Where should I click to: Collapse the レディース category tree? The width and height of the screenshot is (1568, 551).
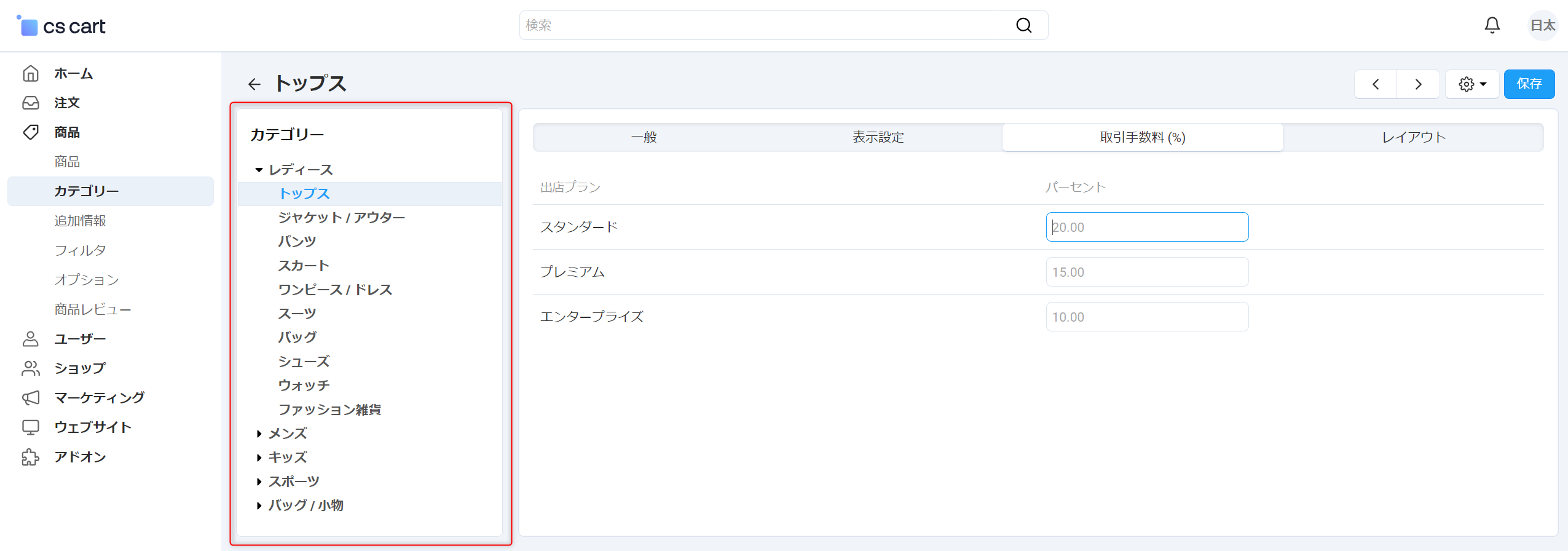point(259,170)
